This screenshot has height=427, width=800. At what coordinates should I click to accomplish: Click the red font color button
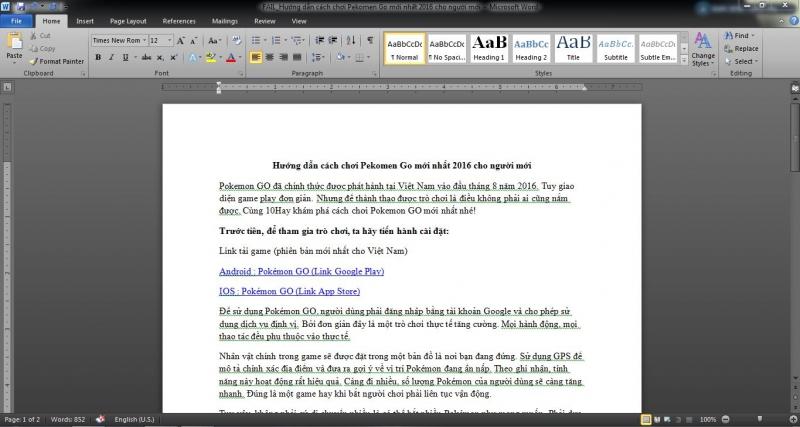(x=230, y=58)
